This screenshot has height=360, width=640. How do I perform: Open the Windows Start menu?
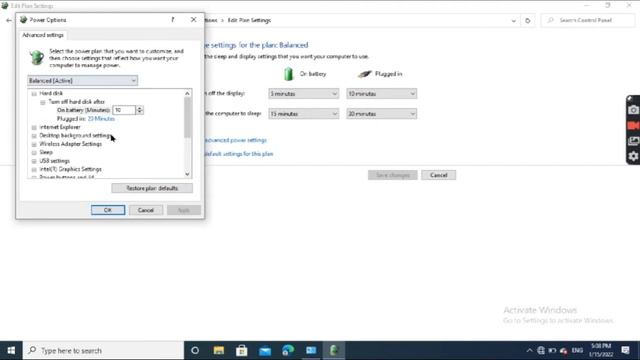(11, 351)
